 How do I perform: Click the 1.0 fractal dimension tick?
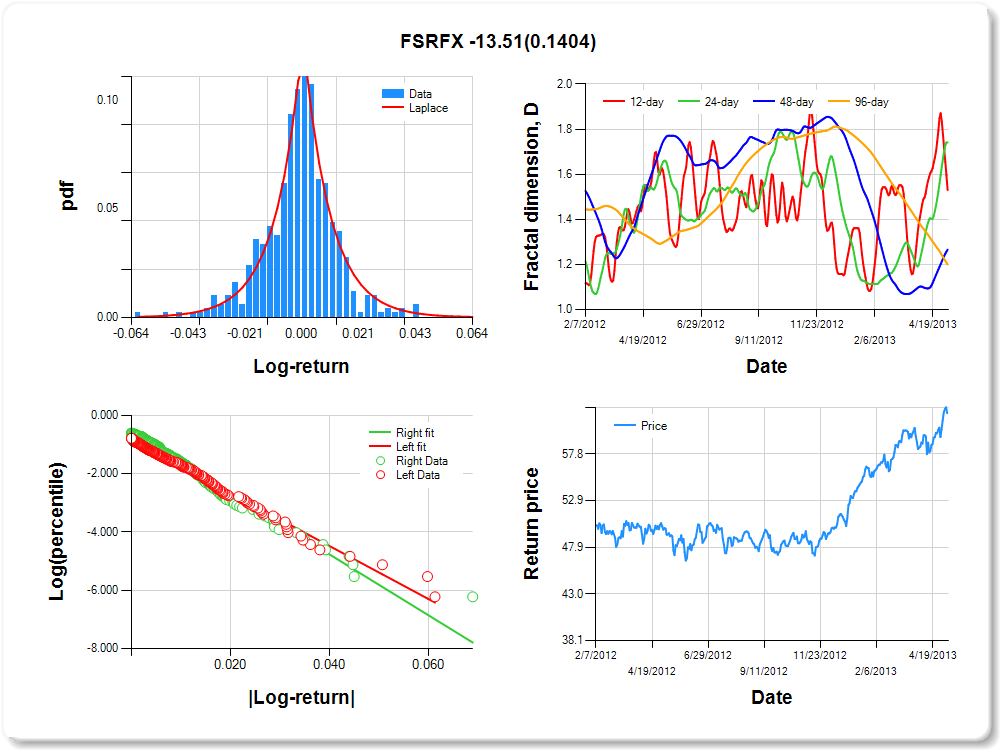click(x=564, y=309)
